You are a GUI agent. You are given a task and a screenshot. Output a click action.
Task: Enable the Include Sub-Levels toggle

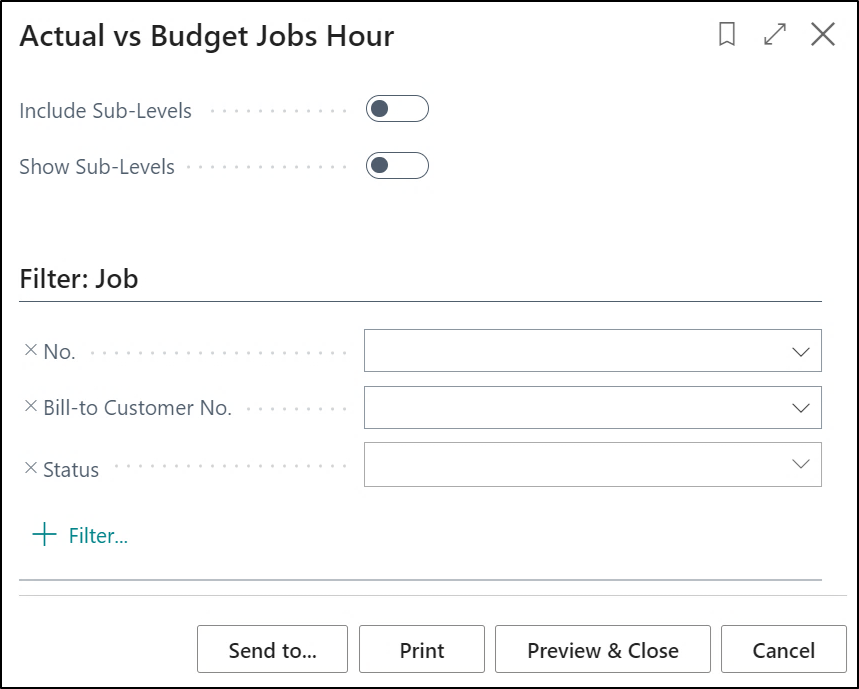[x=397, y=109]
